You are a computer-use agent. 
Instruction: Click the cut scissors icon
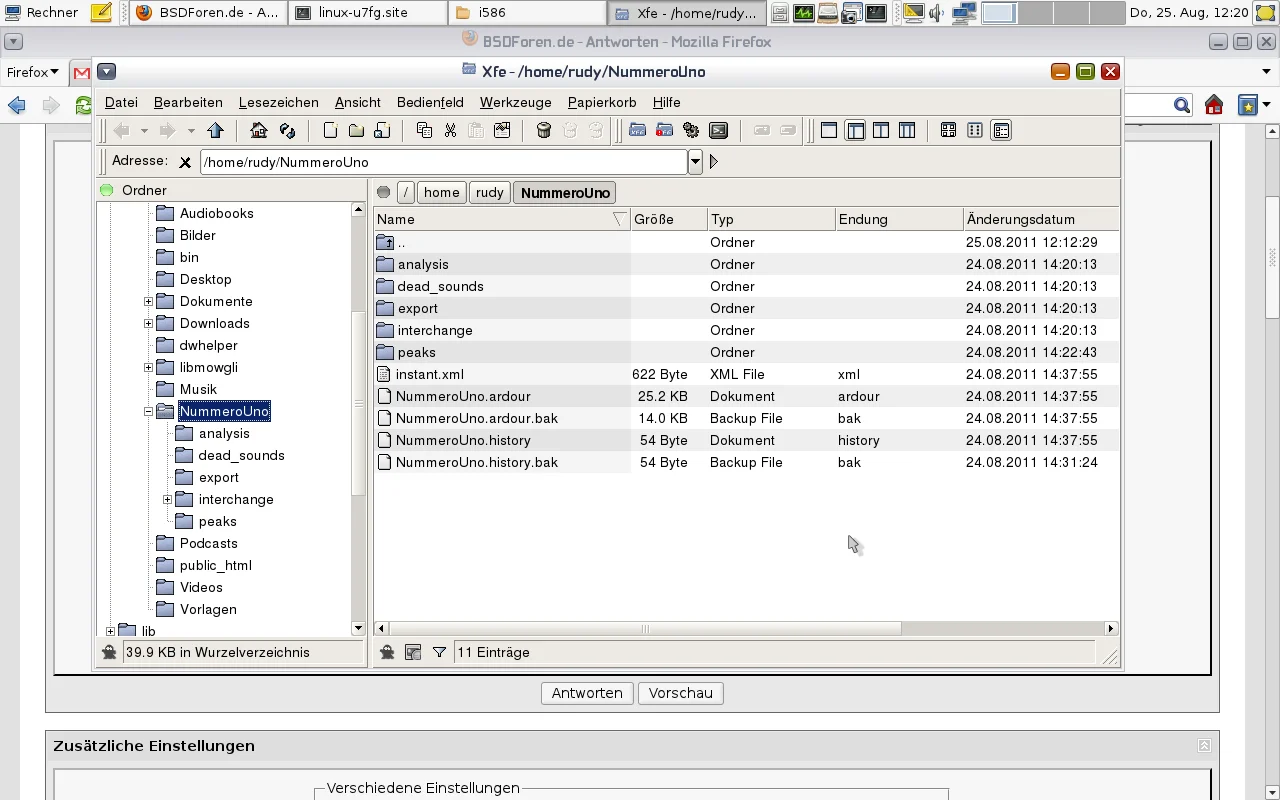point(450,131)
